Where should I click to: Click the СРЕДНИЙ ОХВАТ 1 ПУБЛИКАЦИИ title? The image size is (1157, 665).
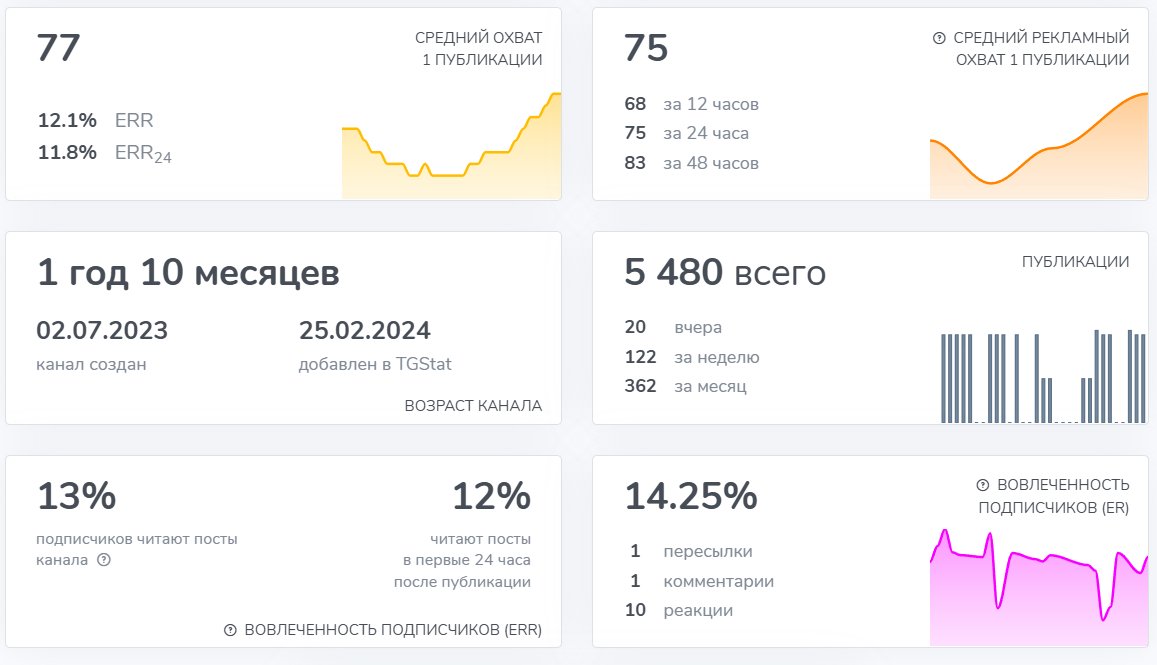click(x=478, y=49)
